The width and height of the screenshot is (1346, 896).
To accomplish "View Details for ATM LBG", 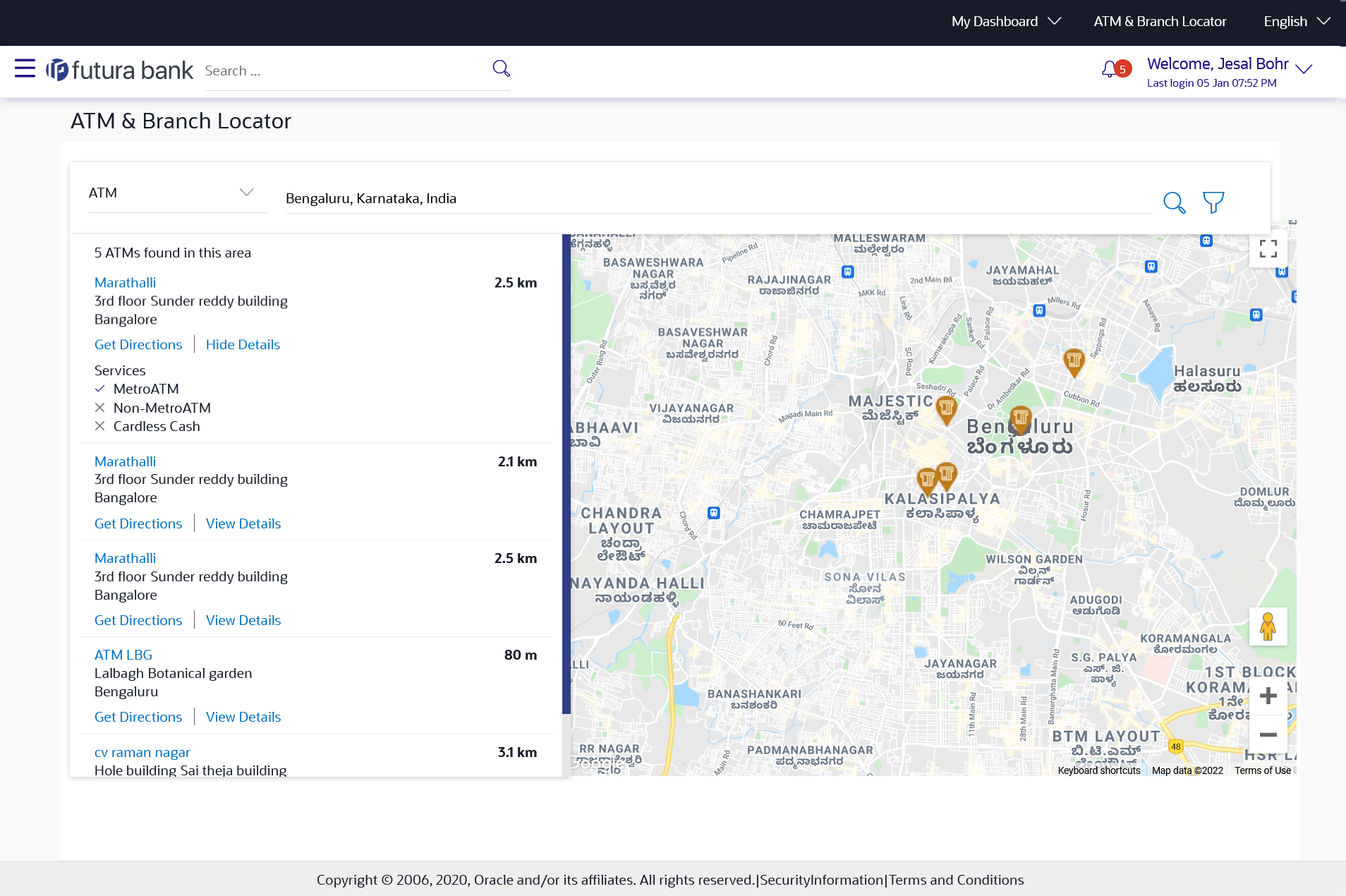I will (x=243, y=717).
